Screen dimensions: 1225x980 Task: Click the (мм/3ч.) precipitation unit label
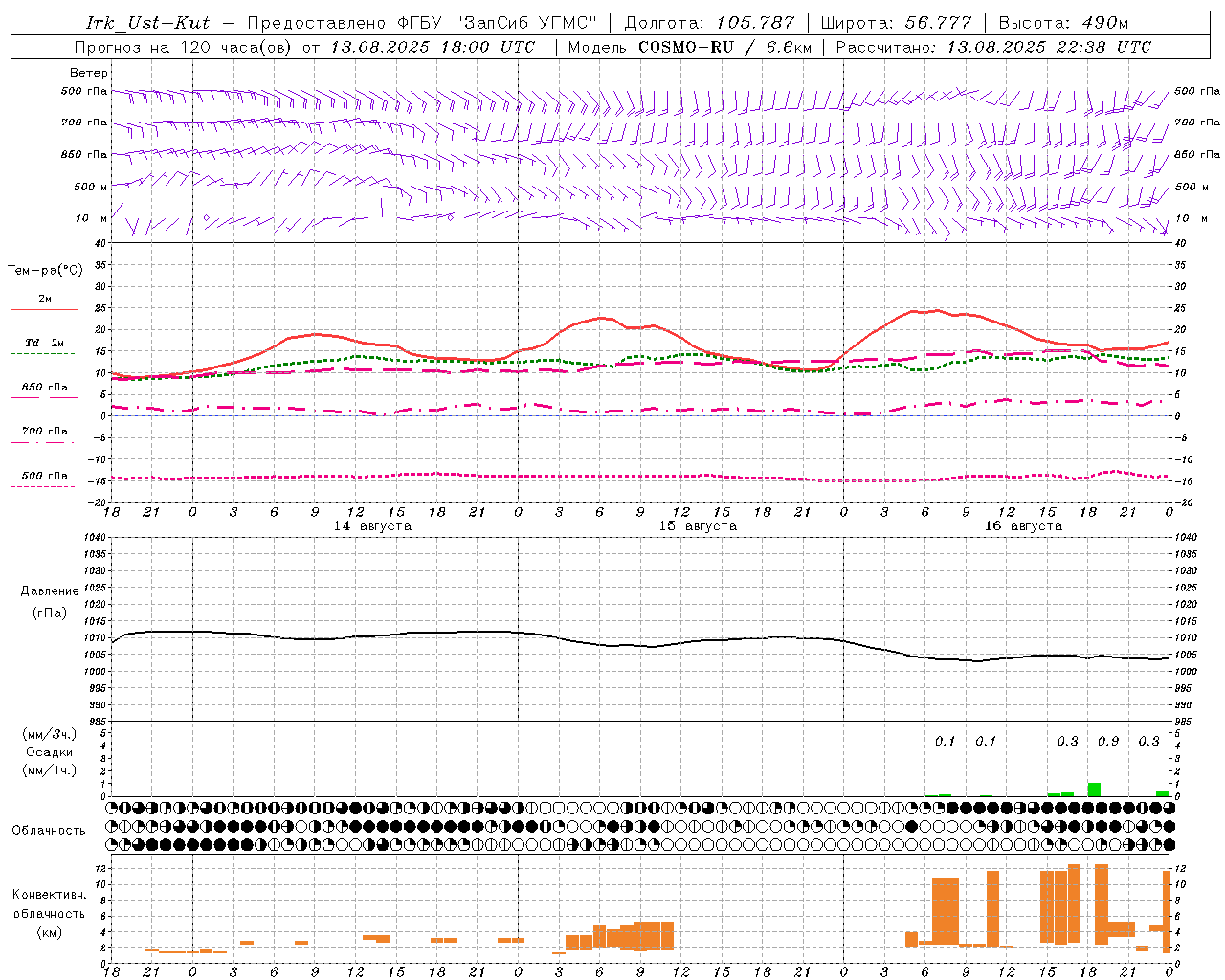(x=50, y=734)
